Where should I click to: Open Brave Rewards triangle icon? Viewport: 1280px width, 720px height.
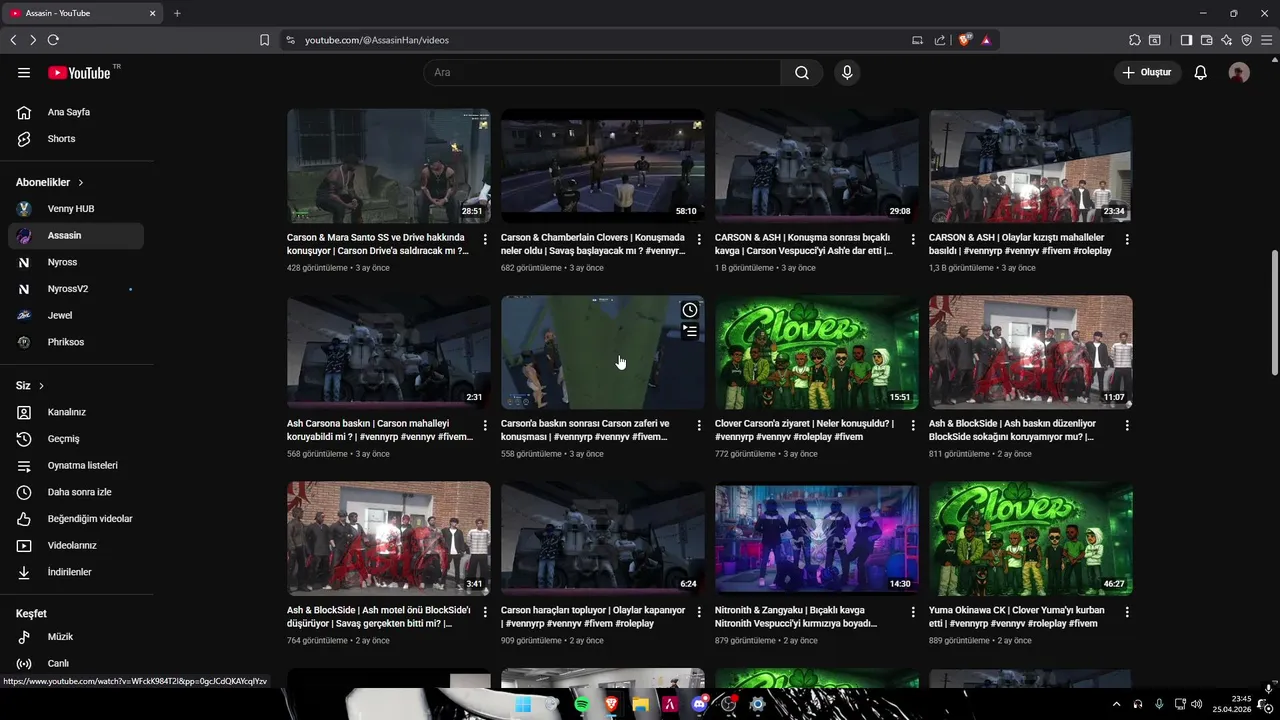(x=986, y=40)
